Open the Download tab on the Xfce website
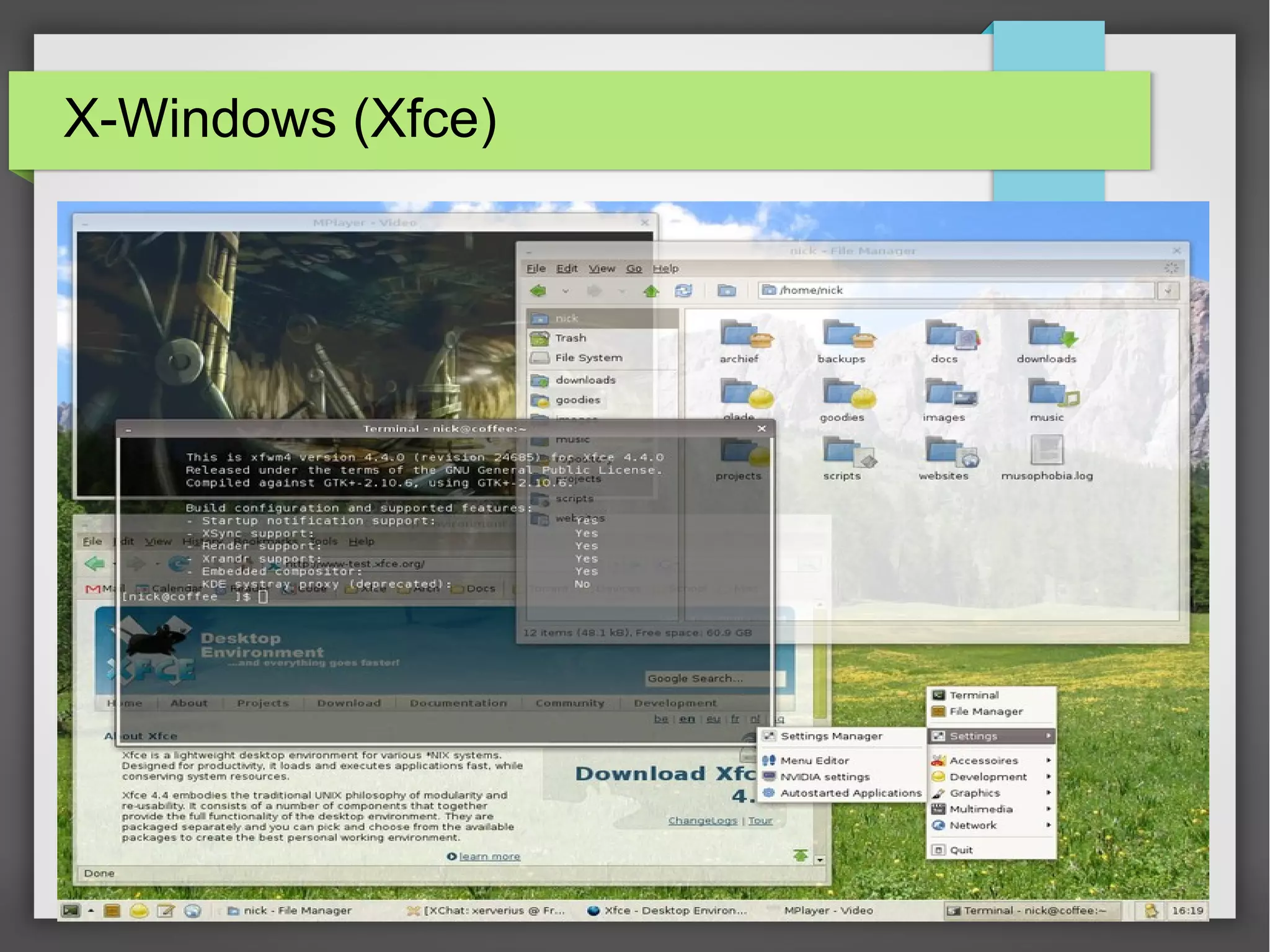The image size is (1270, 952). [x=349, y=703]
